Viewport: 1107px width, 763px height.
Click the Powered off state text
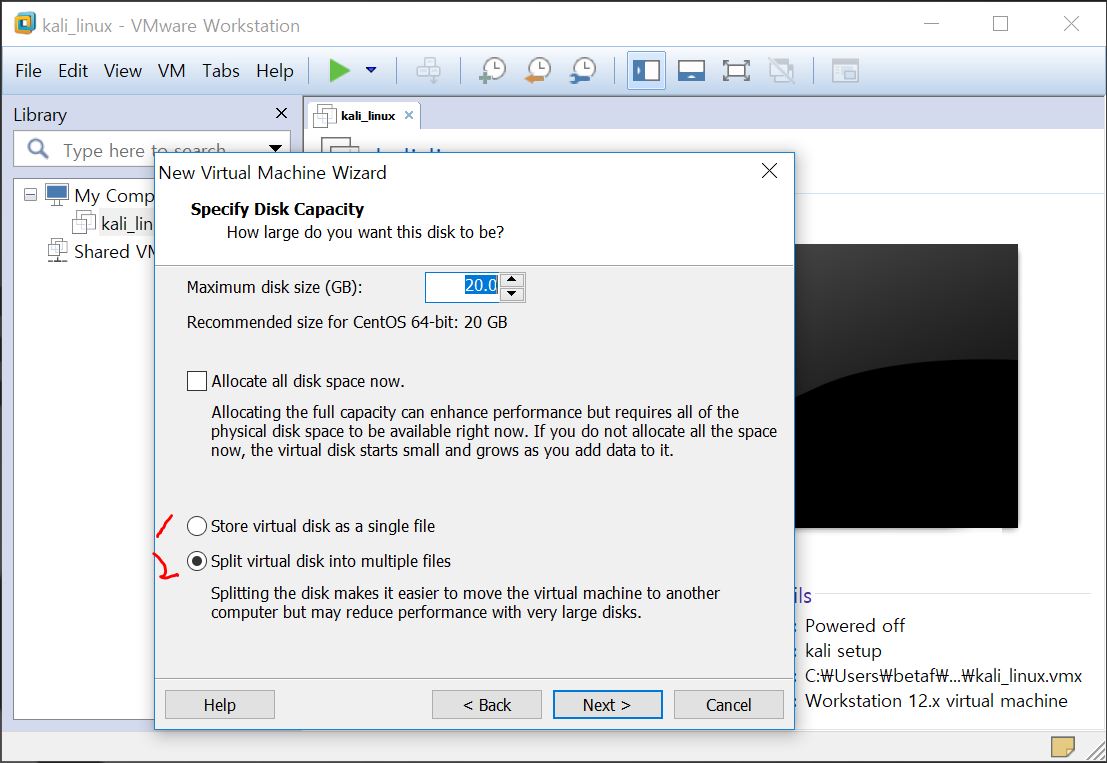point(855,625)
